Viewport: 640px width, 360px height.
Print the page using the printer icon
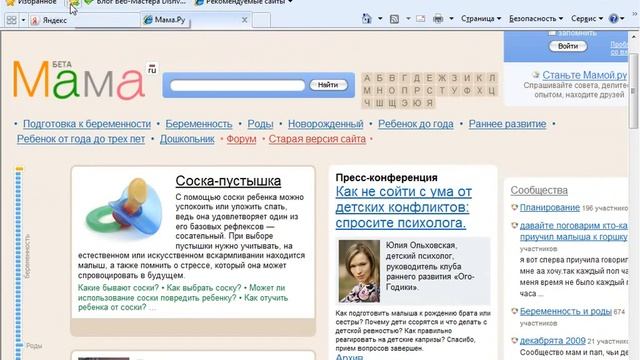point(438,19)
